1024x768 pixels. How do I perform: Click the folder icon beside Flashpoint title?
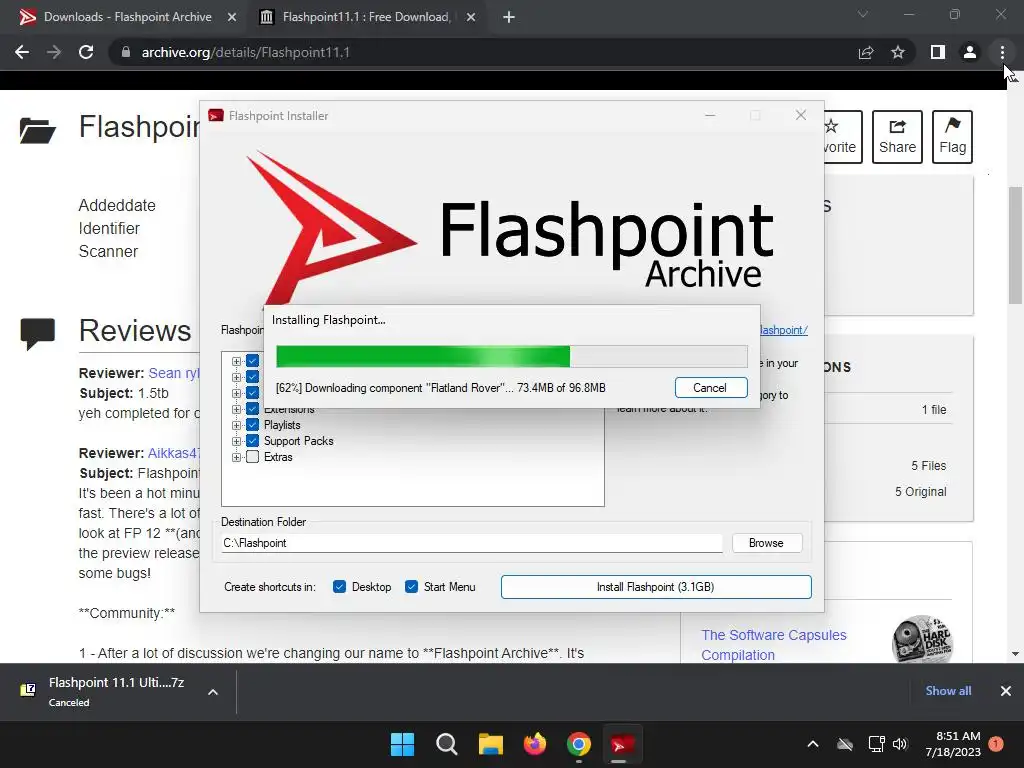click(37, 130)
